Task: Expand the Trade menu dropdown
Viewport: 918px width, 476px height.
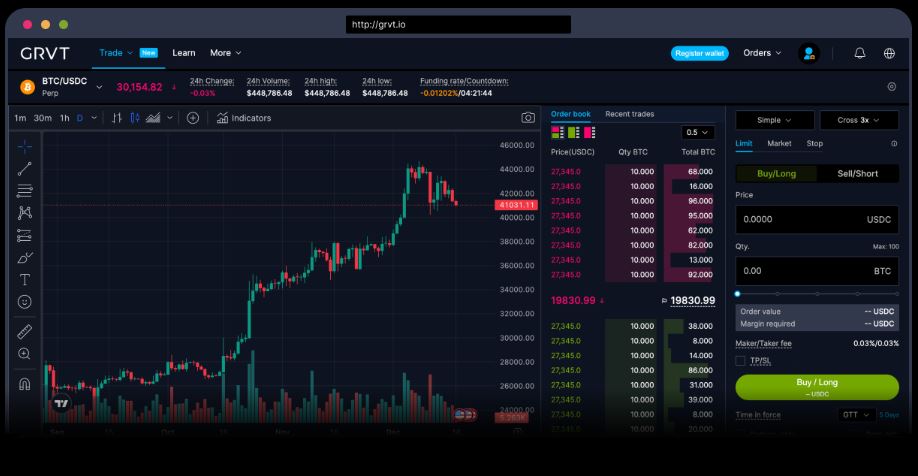Action: pyautogui.click(x=116, y=53)
